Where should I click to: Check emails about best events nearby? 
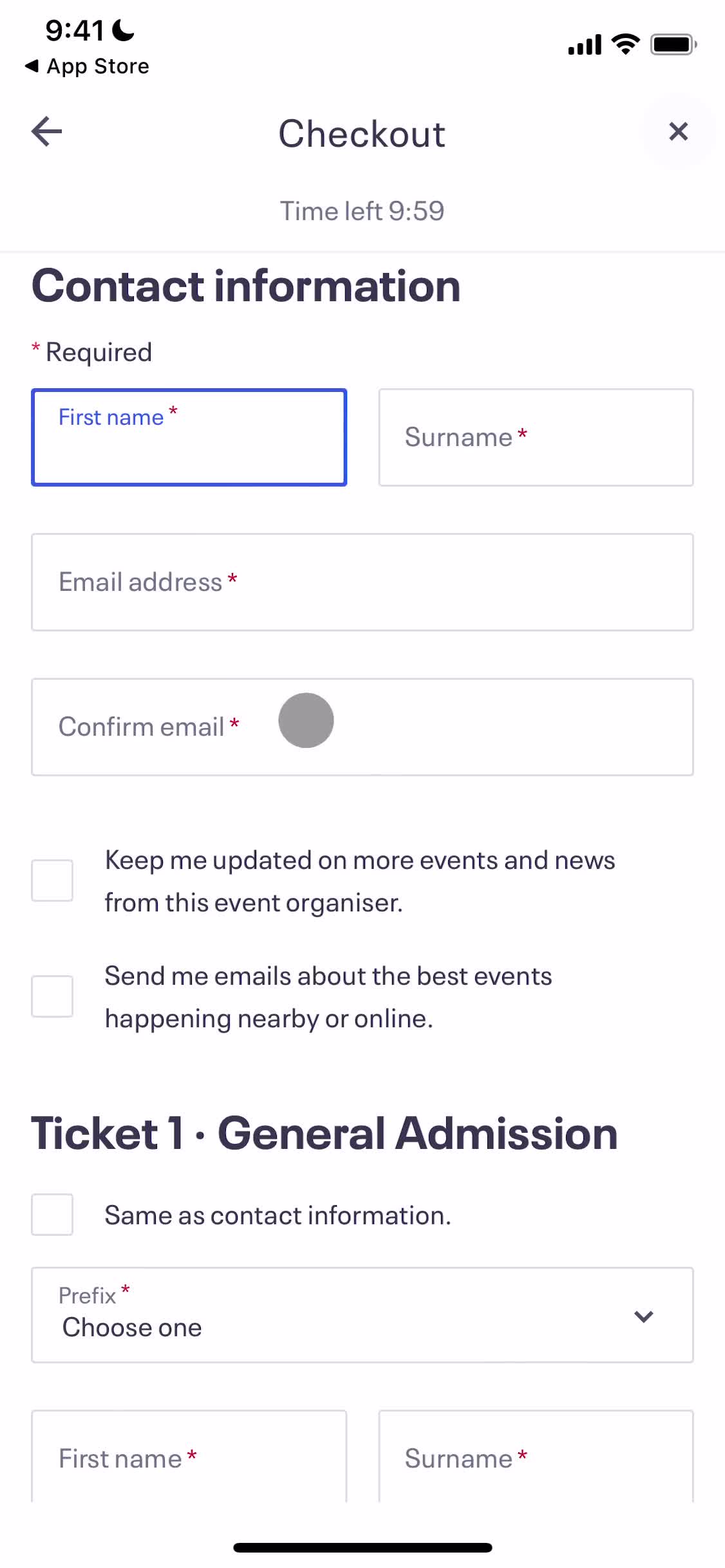click(52, 996)
